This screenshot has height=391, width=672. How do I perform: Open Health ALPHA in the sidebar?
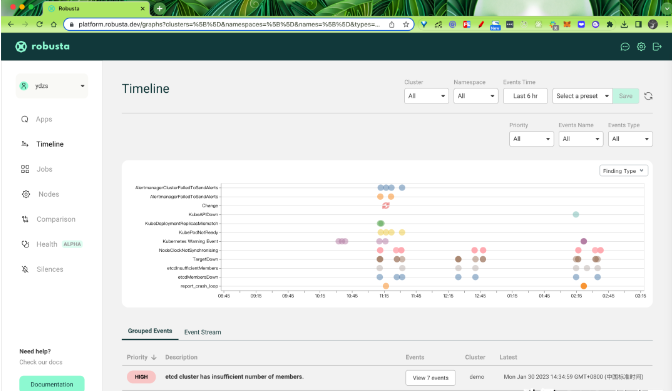(x=51, y=244)
